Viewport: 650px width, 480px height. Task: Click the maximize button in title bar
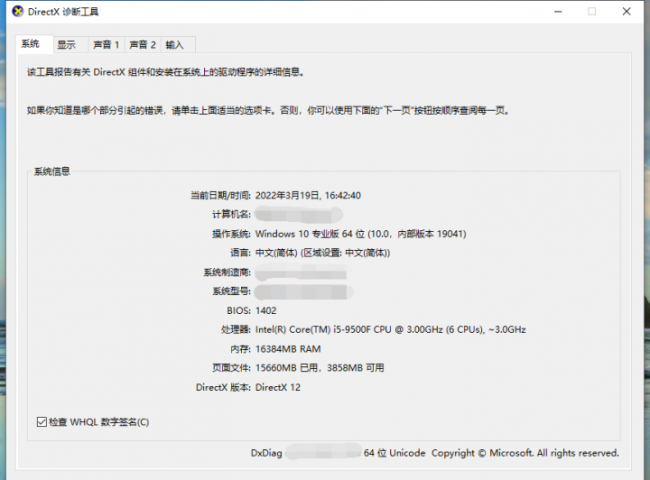point(592,12)
